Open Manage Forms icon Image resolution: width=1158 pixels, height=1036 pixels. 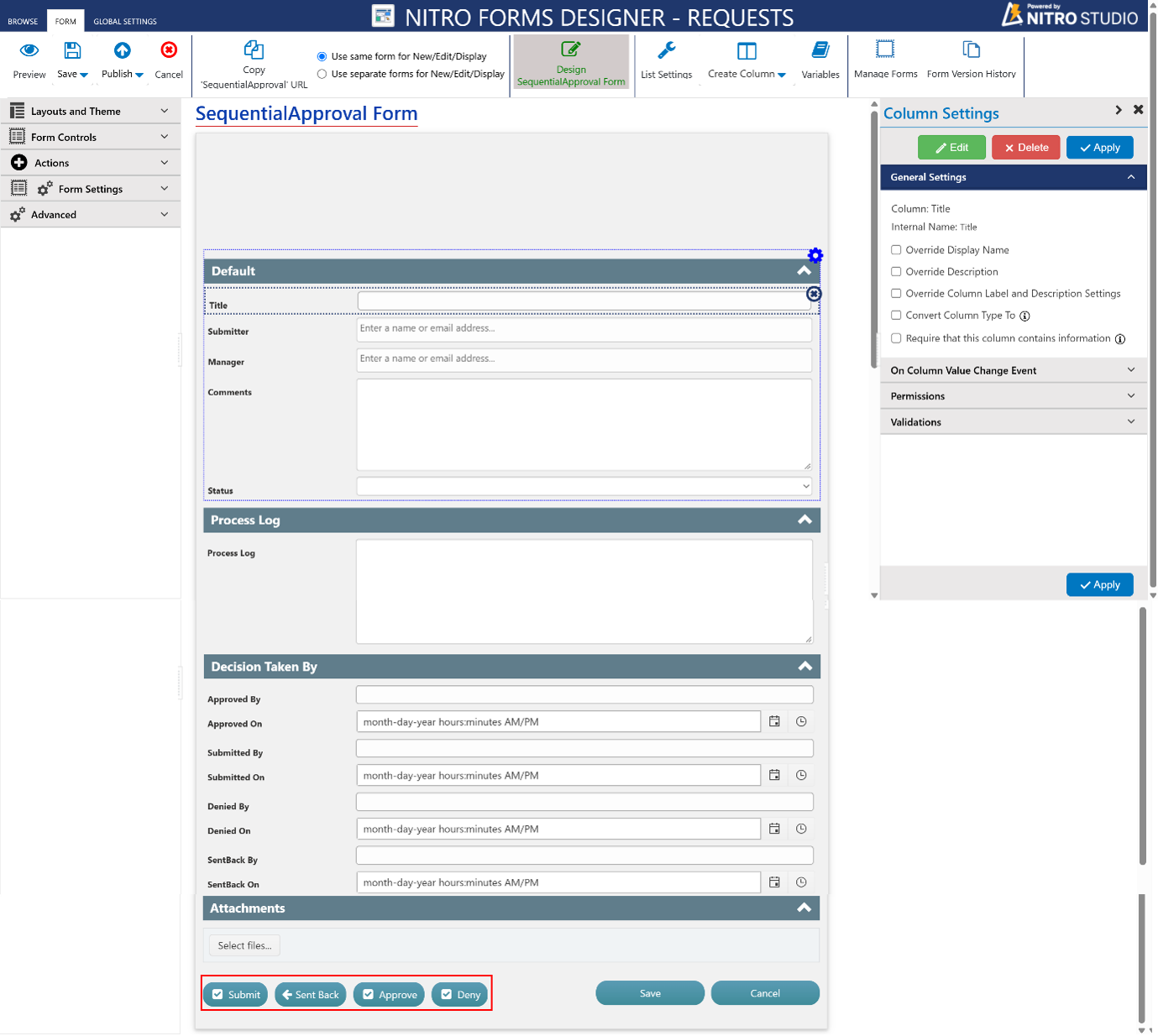click(885, 50)
